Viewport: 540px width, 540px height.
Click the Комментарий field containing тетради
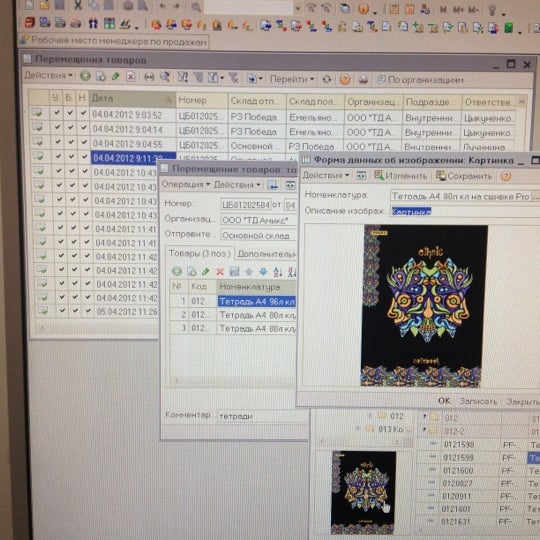coord(262,416)
